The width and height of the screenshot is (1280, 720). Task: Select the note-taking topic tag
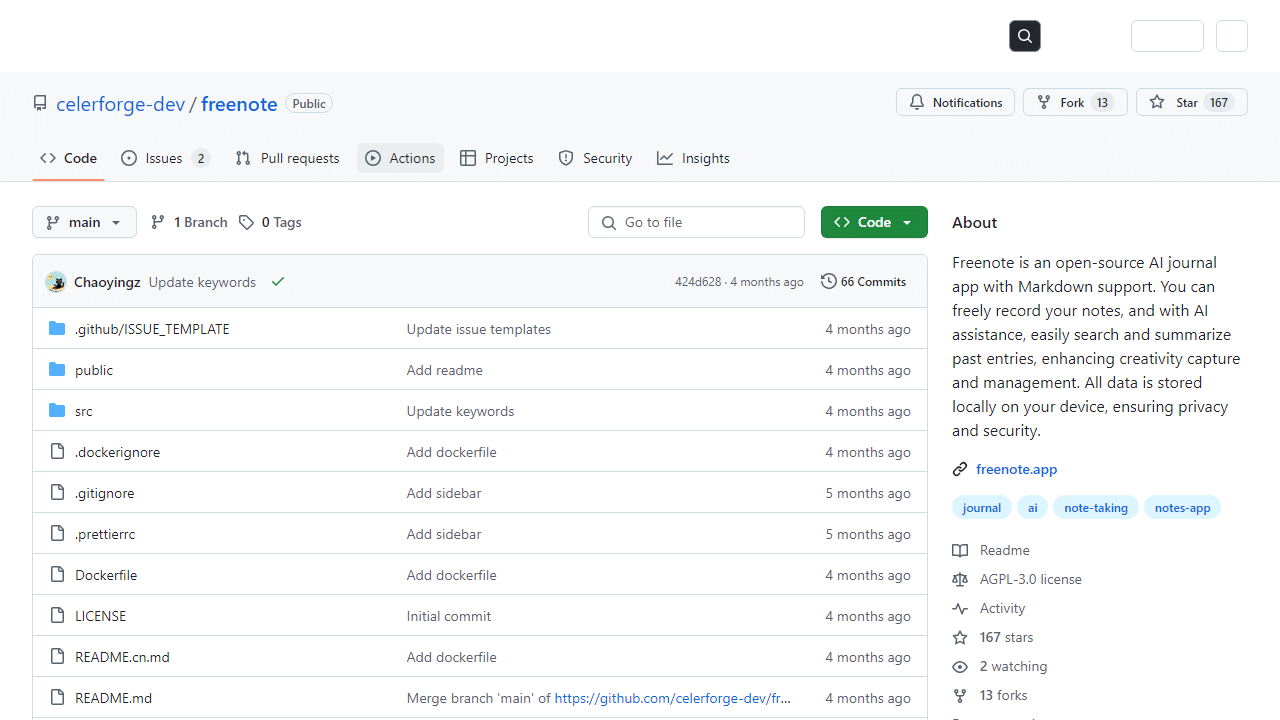coord(1095,508)
